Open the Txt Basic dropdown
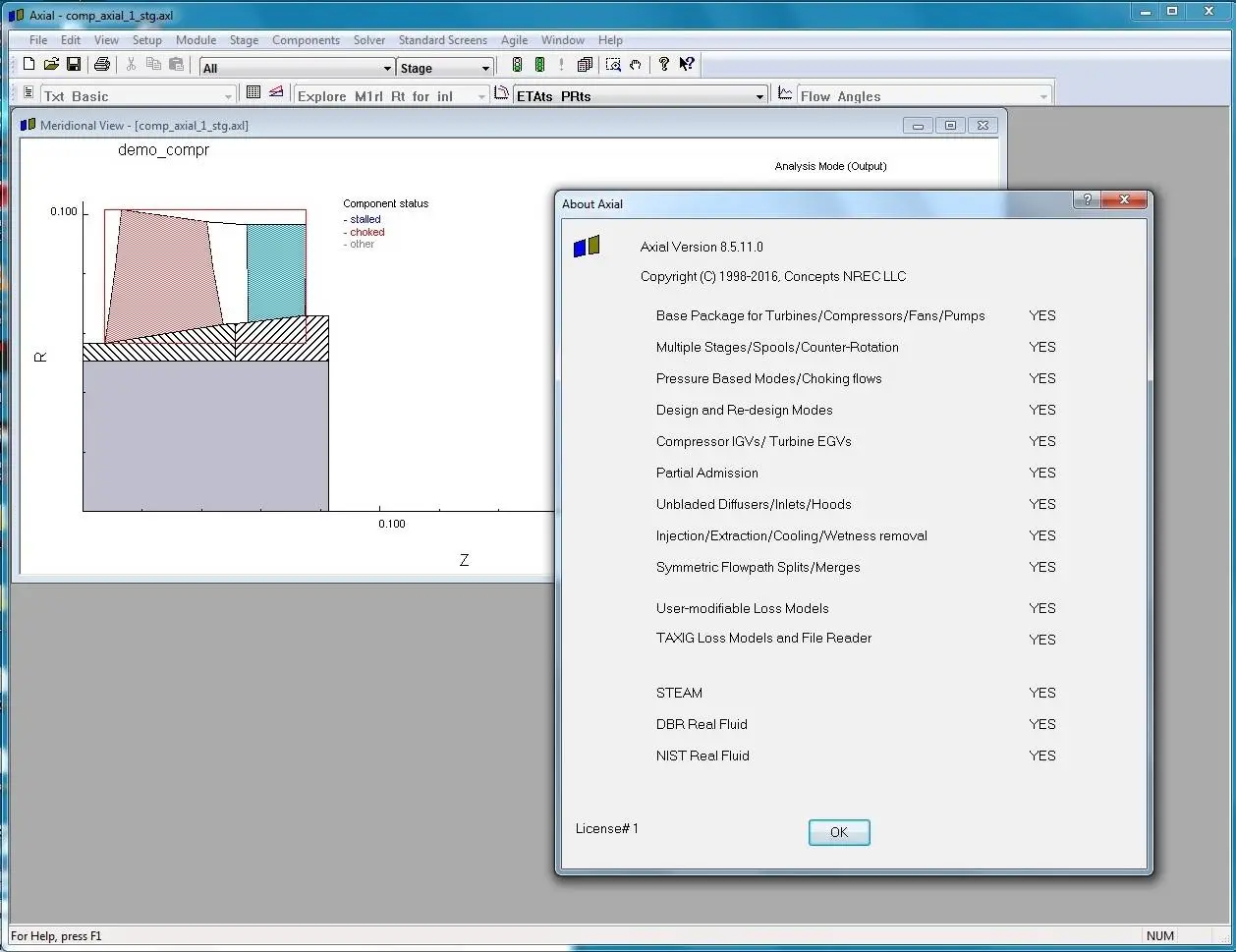 [x=229, y=96]
